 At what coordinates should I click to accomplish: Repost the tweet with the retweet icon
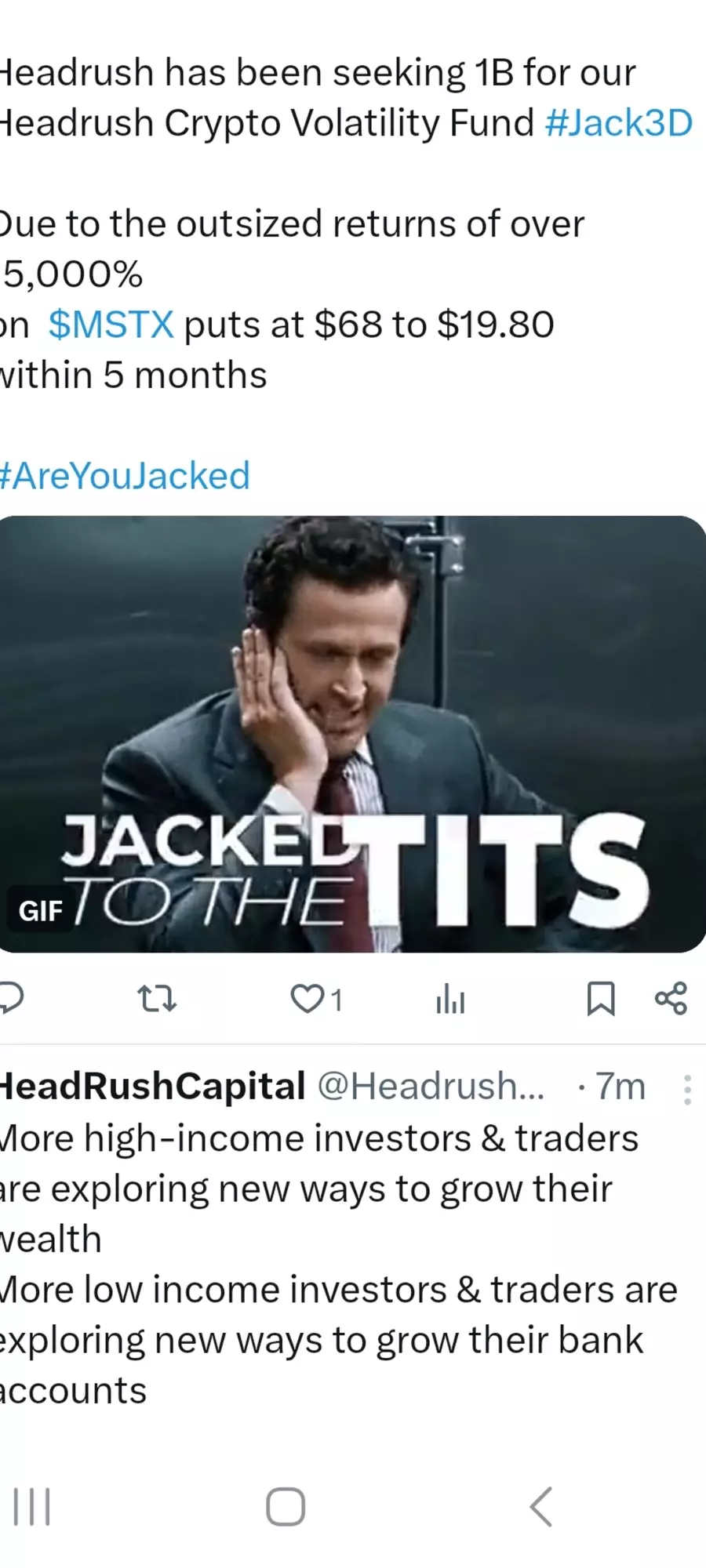pos(157,999)
